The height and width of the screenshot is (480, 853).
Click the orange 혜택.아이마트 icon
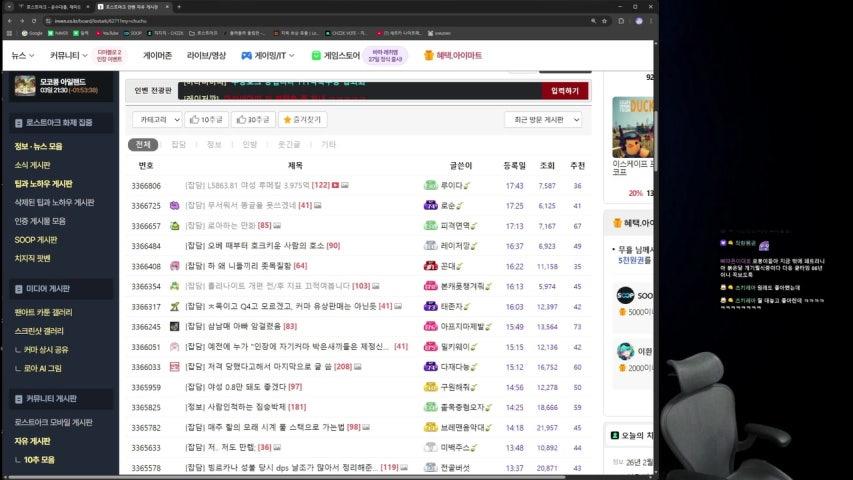pos(429,56)
